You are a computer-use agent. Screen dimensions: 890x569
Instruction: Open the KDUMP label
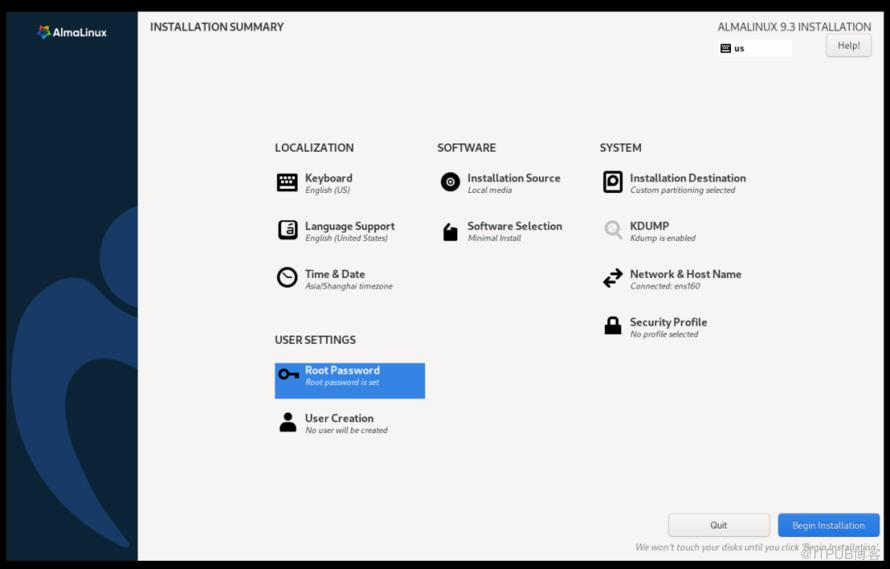pyautogui.click(x=649, y=225)
